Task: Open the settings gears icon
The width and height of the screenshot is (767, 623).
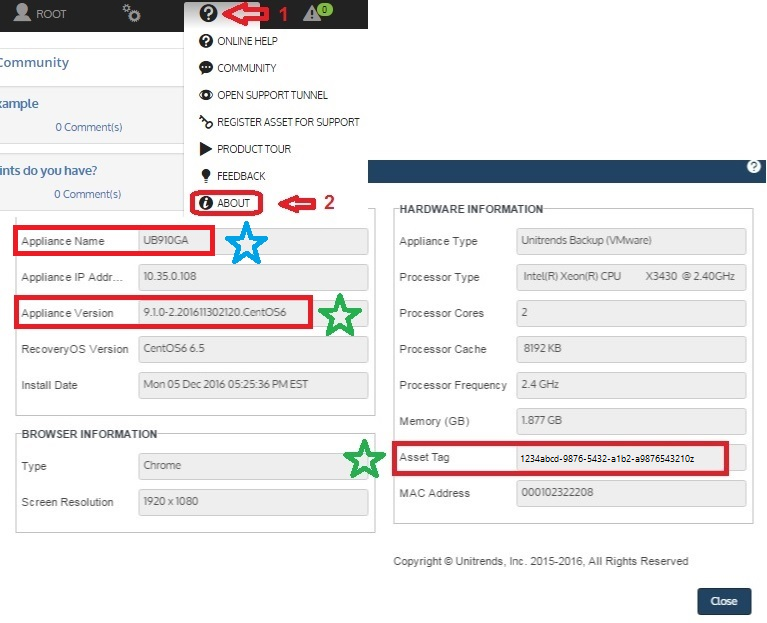Action: coord(131,13)
